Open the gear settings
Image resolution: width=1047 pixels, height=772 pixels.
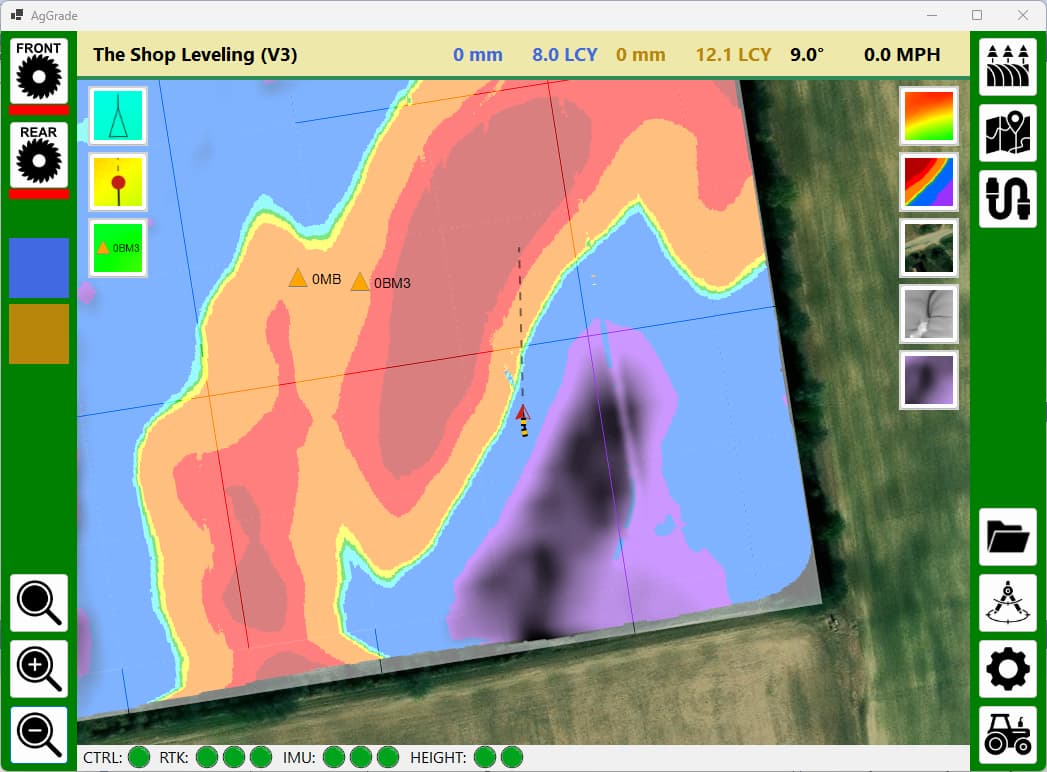[1007, 669]
